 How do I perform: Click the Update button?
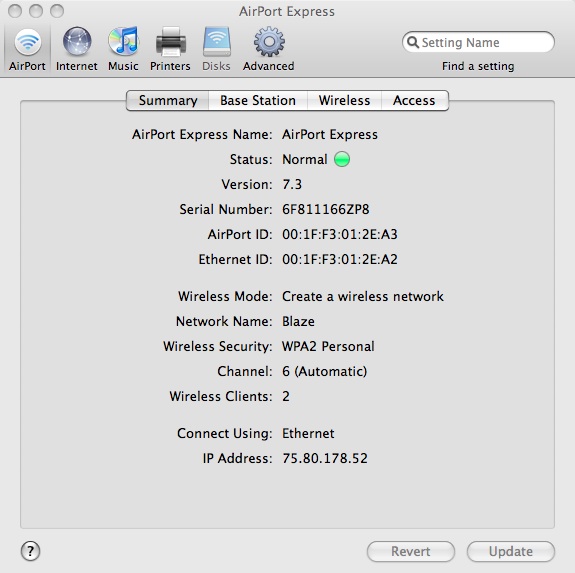pyautogui.click(x=510, y=551)
